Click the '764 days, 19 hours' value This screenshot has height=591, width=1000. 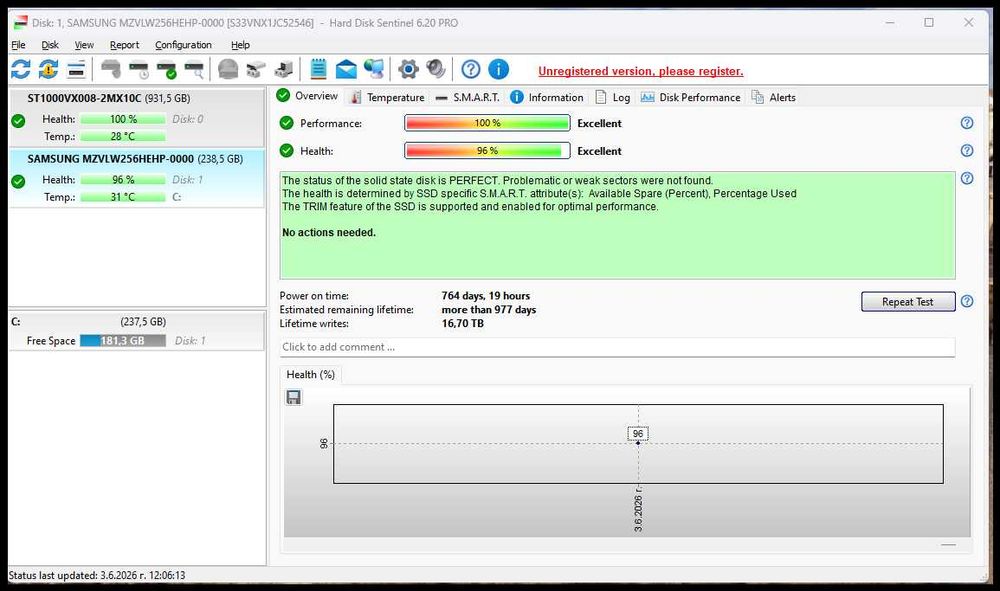[485, 296]
